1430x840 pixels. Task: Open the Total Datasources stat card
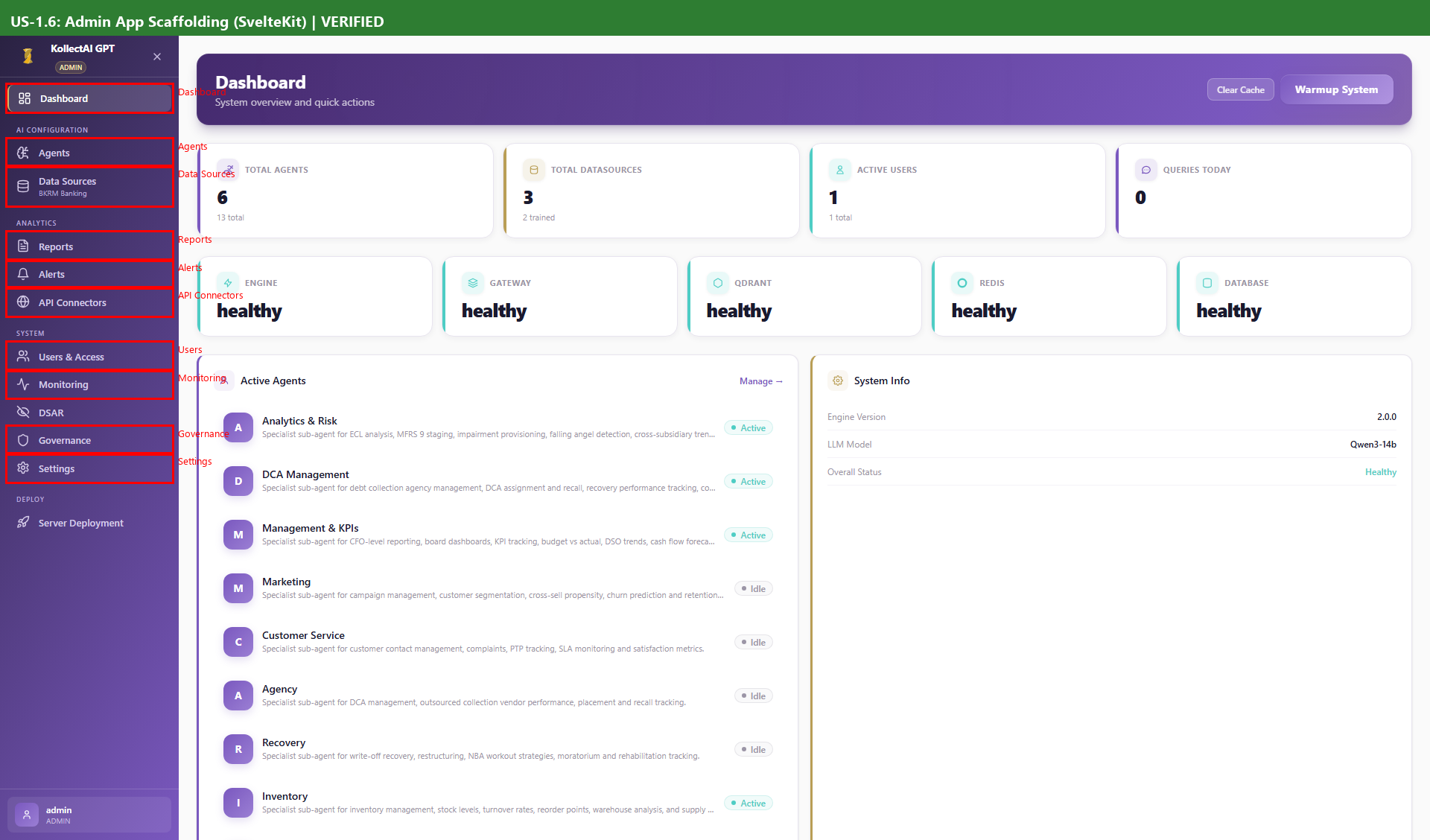[x=652, y=191]
